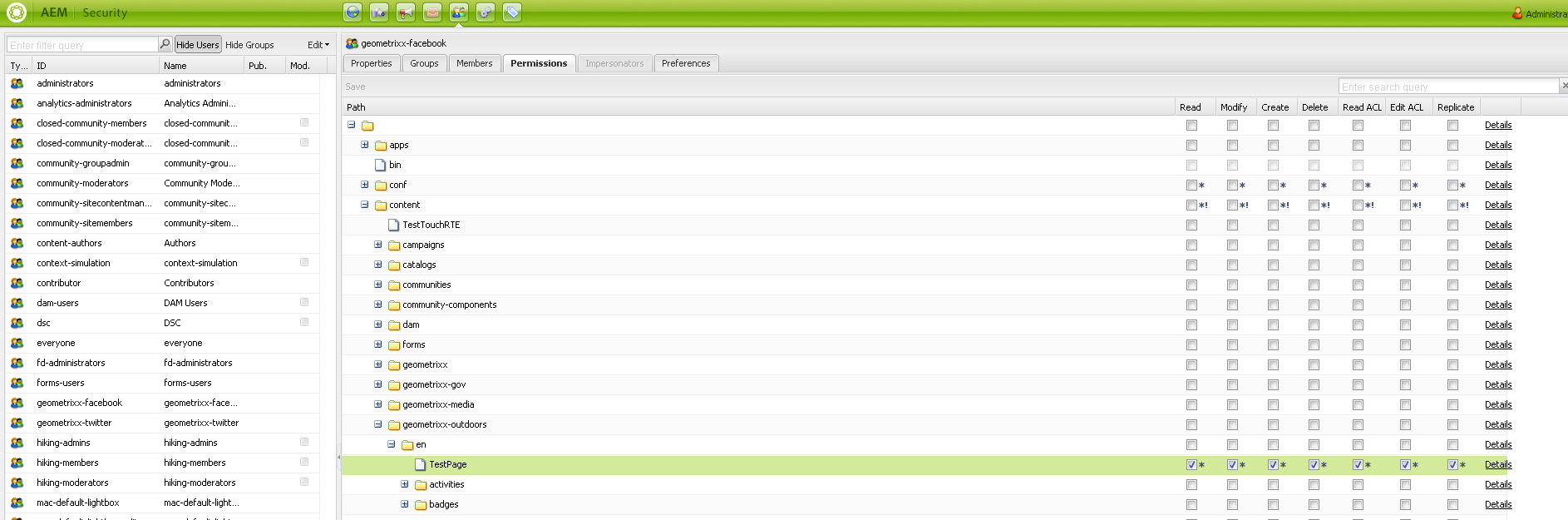Collapse the content folder node
Screen dimensions: 1568x520
[364, 205]
